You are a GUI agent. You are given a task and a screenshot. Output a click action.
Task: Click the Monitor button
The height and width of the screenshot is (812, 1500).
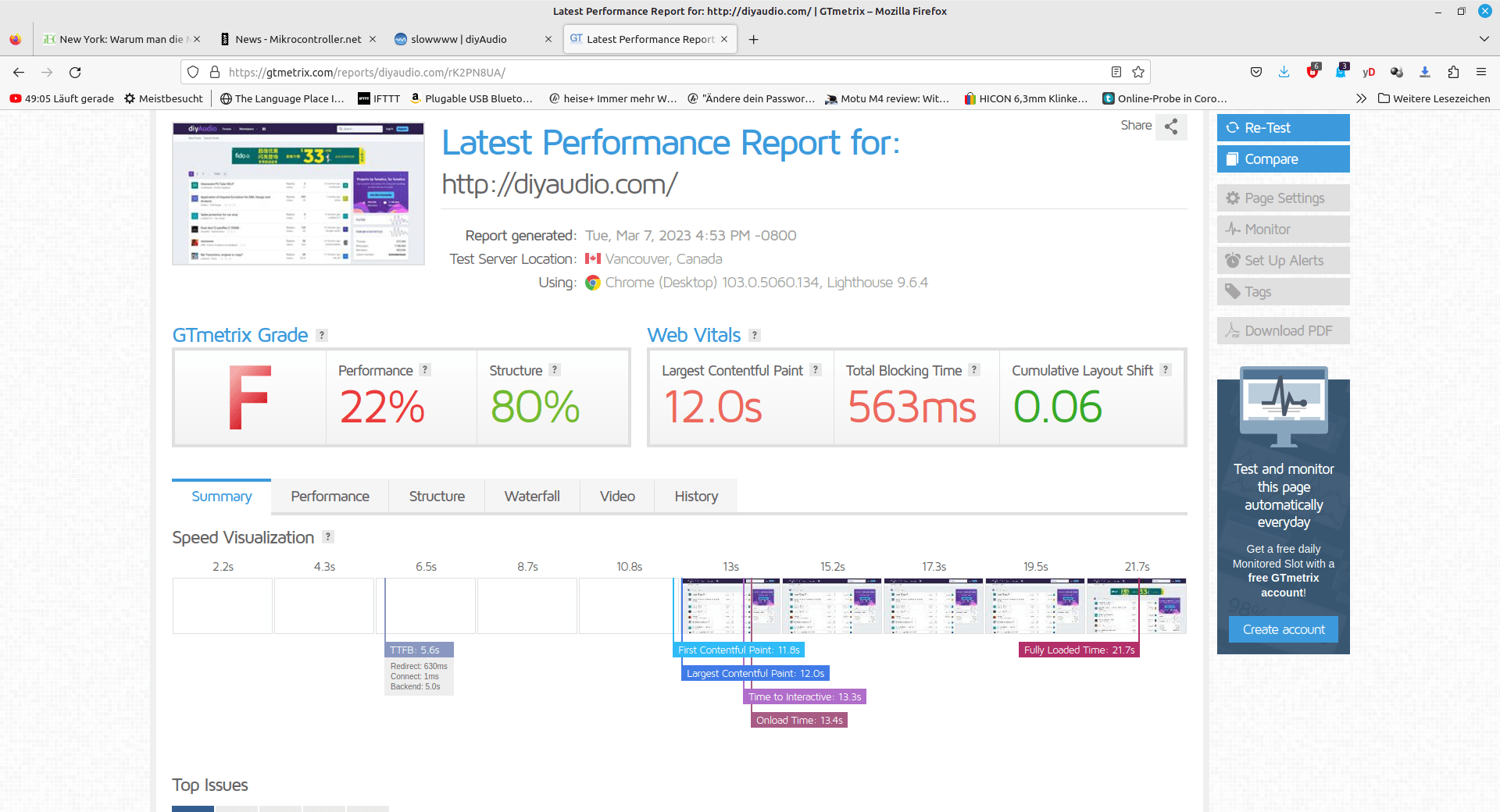pyautogui.click(x=1283, y=229)
